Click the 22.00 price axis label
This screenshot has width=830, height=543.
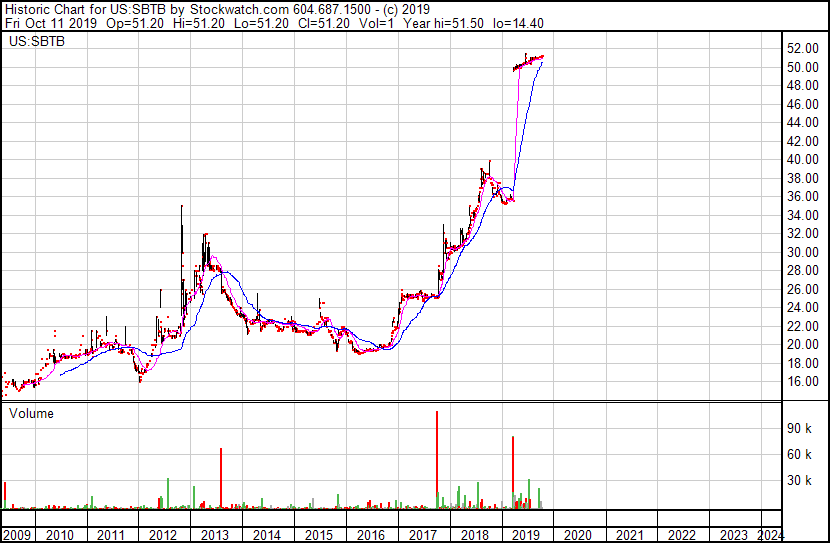coord(802,327)
